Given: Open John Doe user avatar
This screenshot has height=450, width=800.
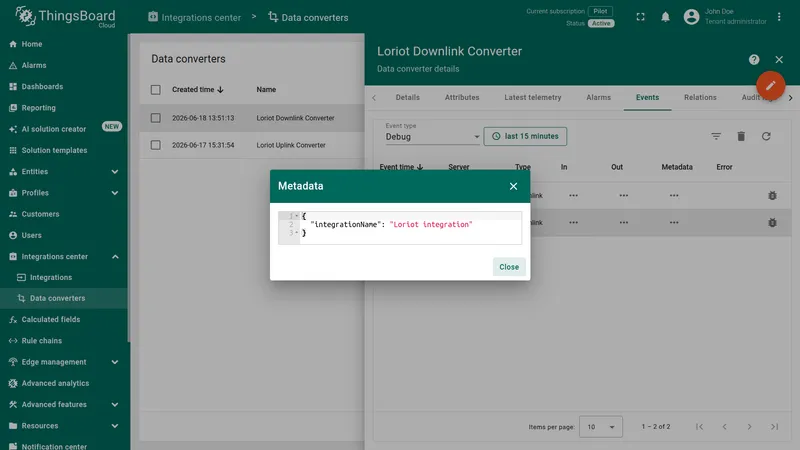Looking at the screenshot, I should [691, 17].
